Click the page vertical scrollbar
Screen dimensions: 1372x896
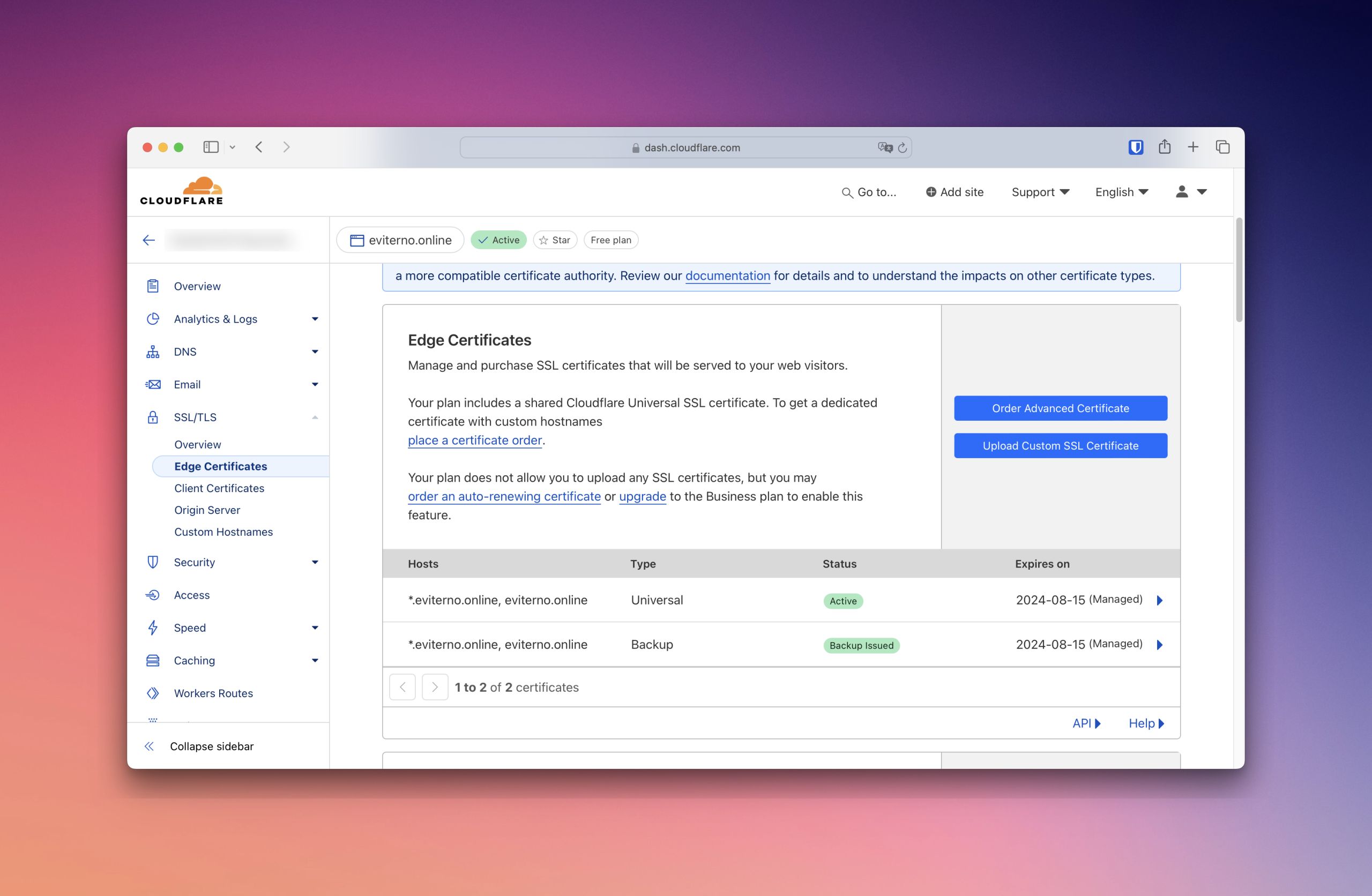click(x=1239, y=270)
